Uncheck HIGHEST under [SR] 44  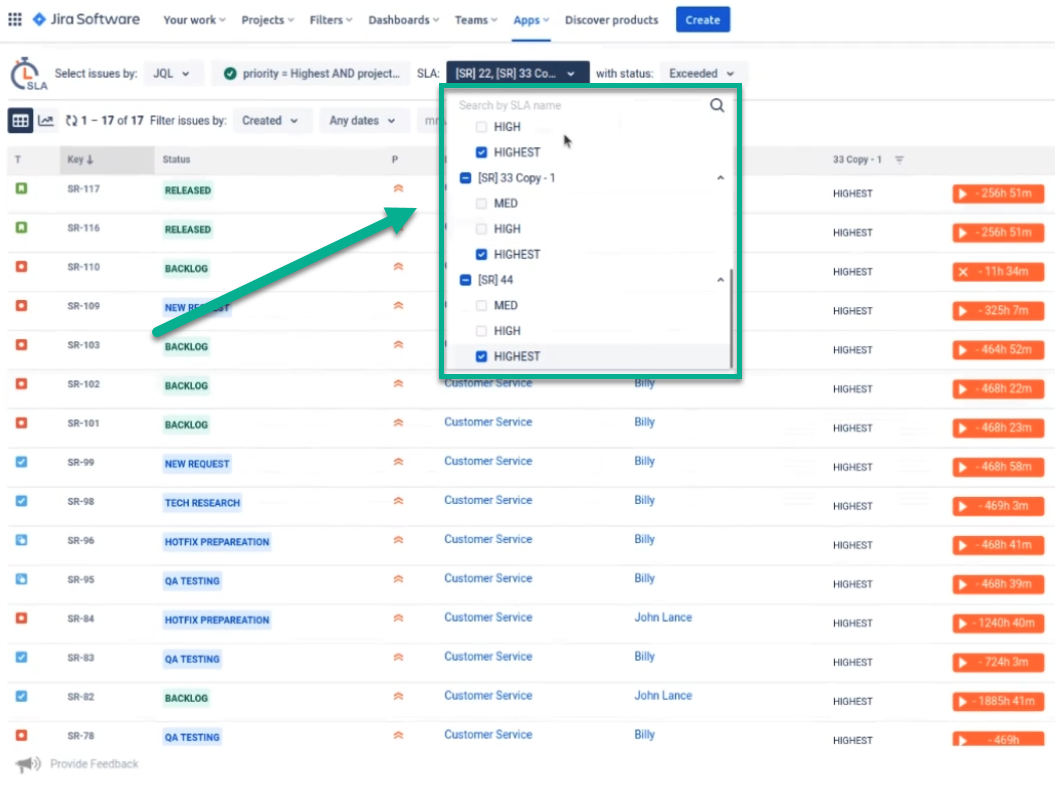coord(481,356)
